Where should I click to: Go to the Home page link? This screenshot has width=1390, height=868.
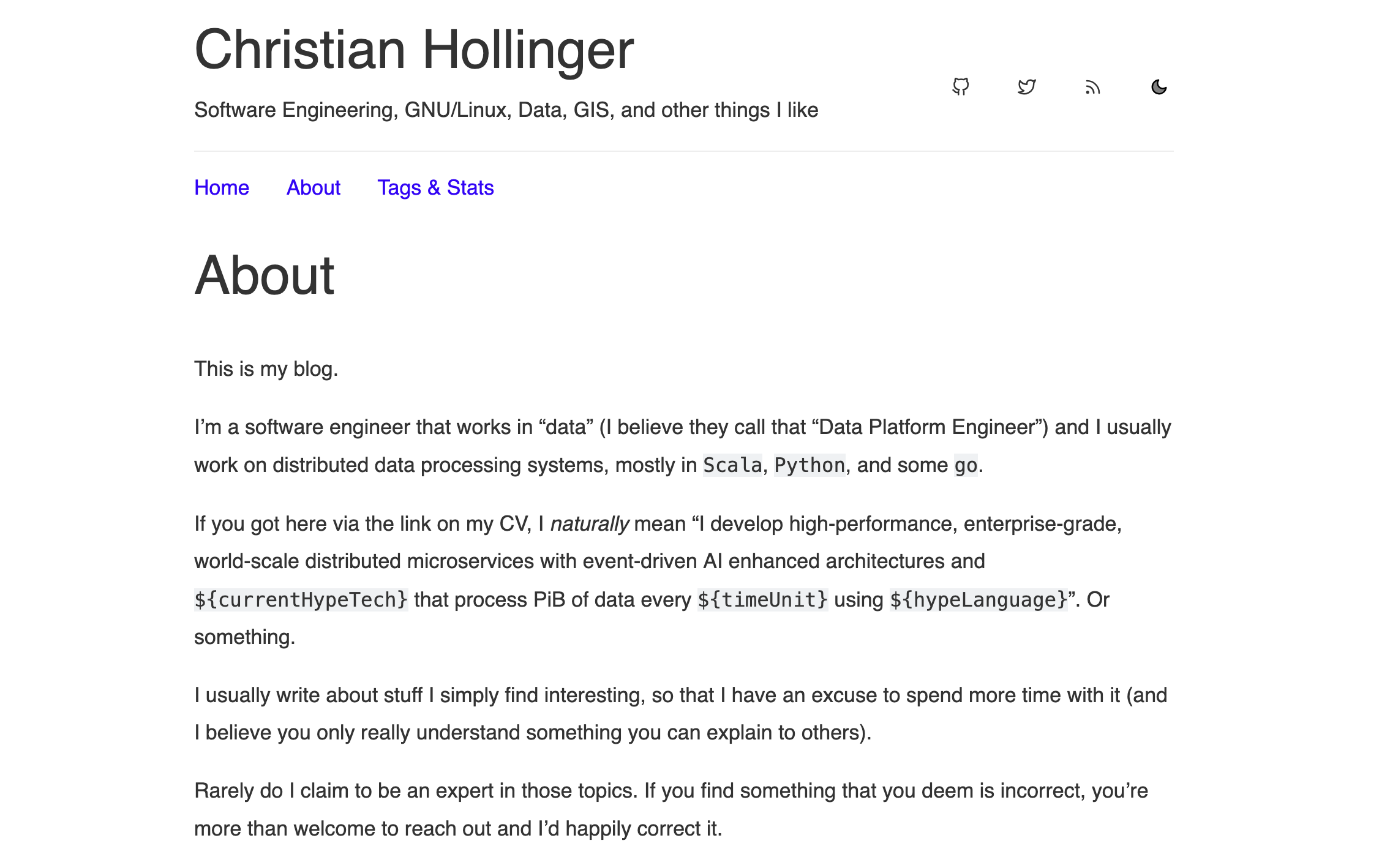point(221,187)
